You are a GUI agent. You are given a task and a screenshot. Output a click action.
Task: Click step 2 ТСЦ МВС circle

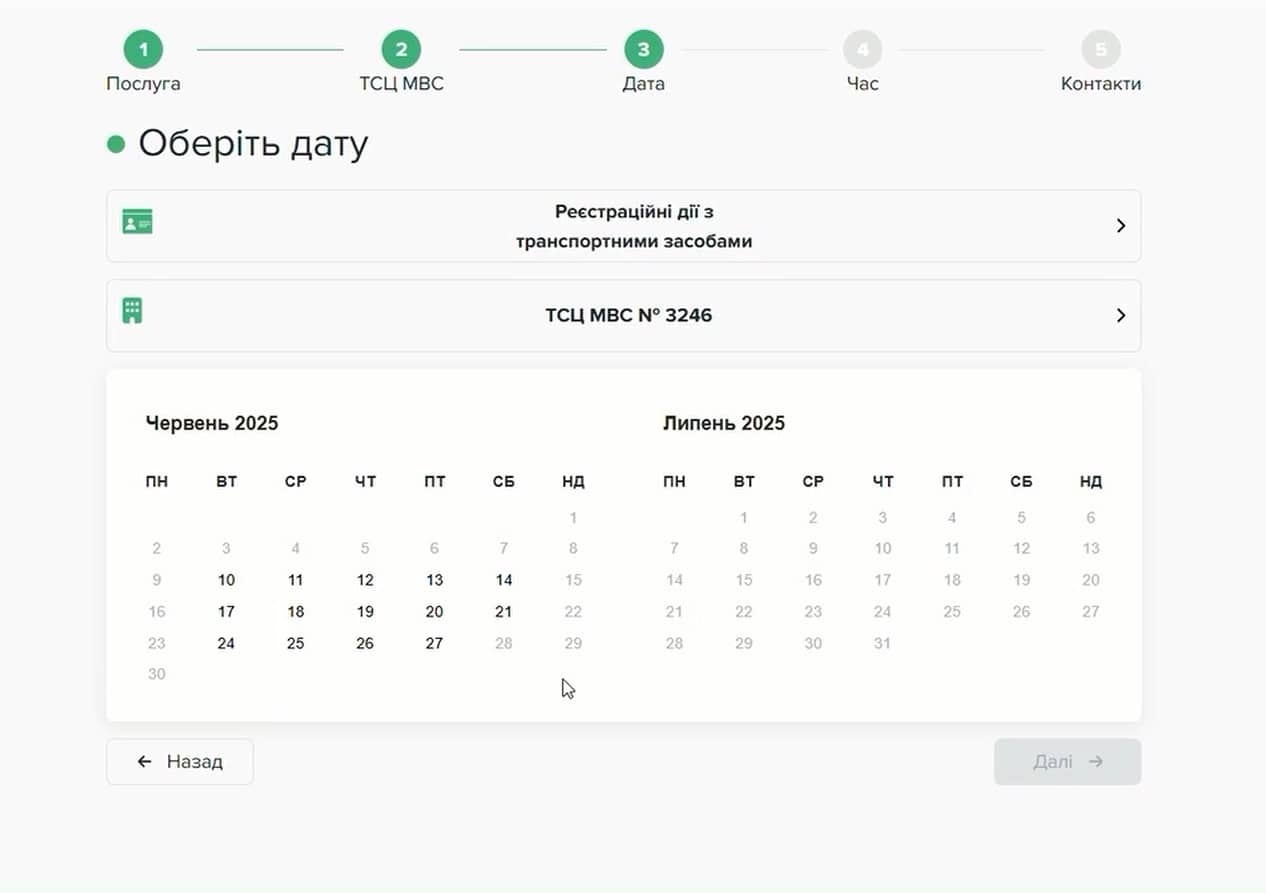[x=401, y=49]
